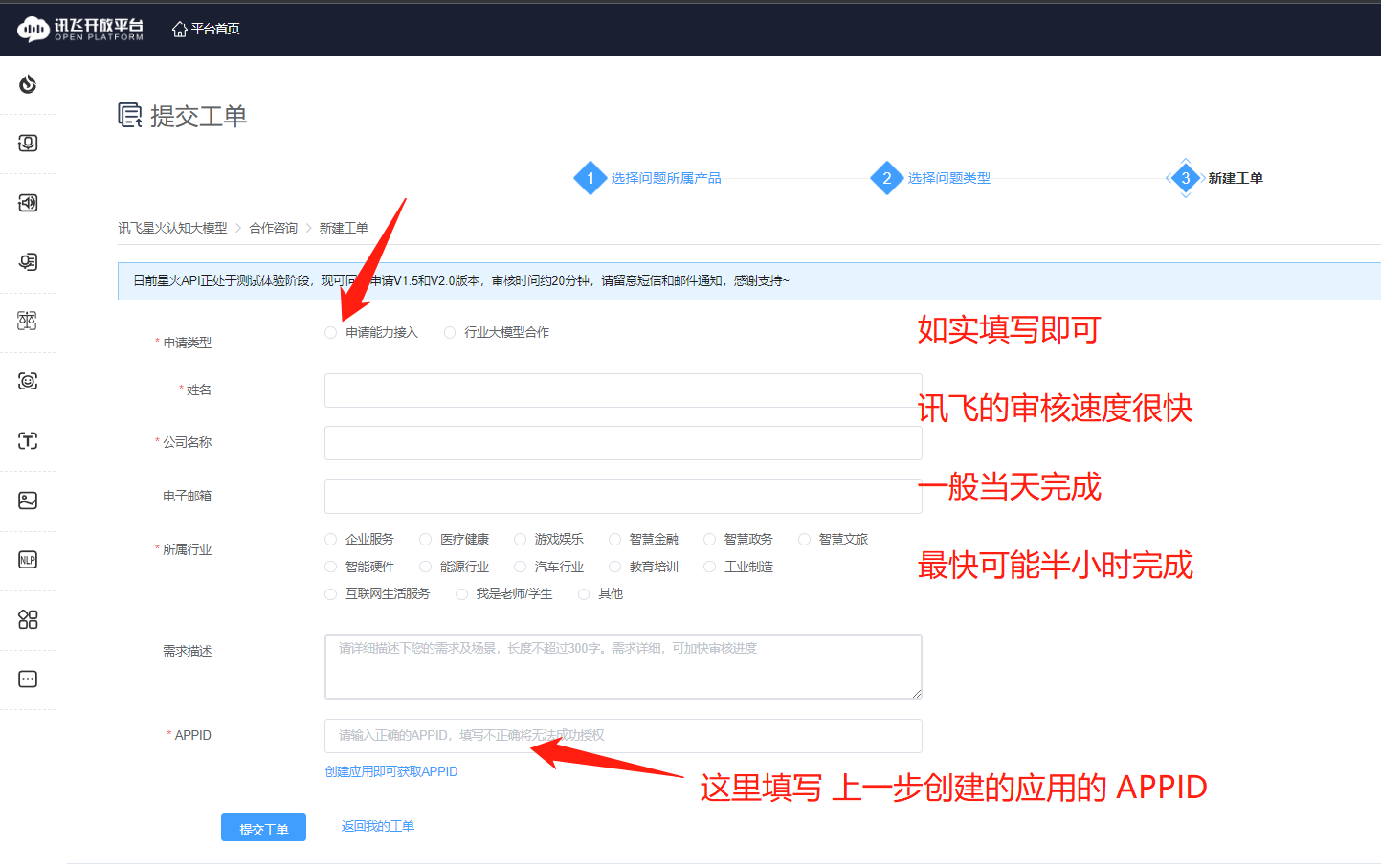Select 申请能力接入 radio button
Screen dimensions: 1381x868
331,333
